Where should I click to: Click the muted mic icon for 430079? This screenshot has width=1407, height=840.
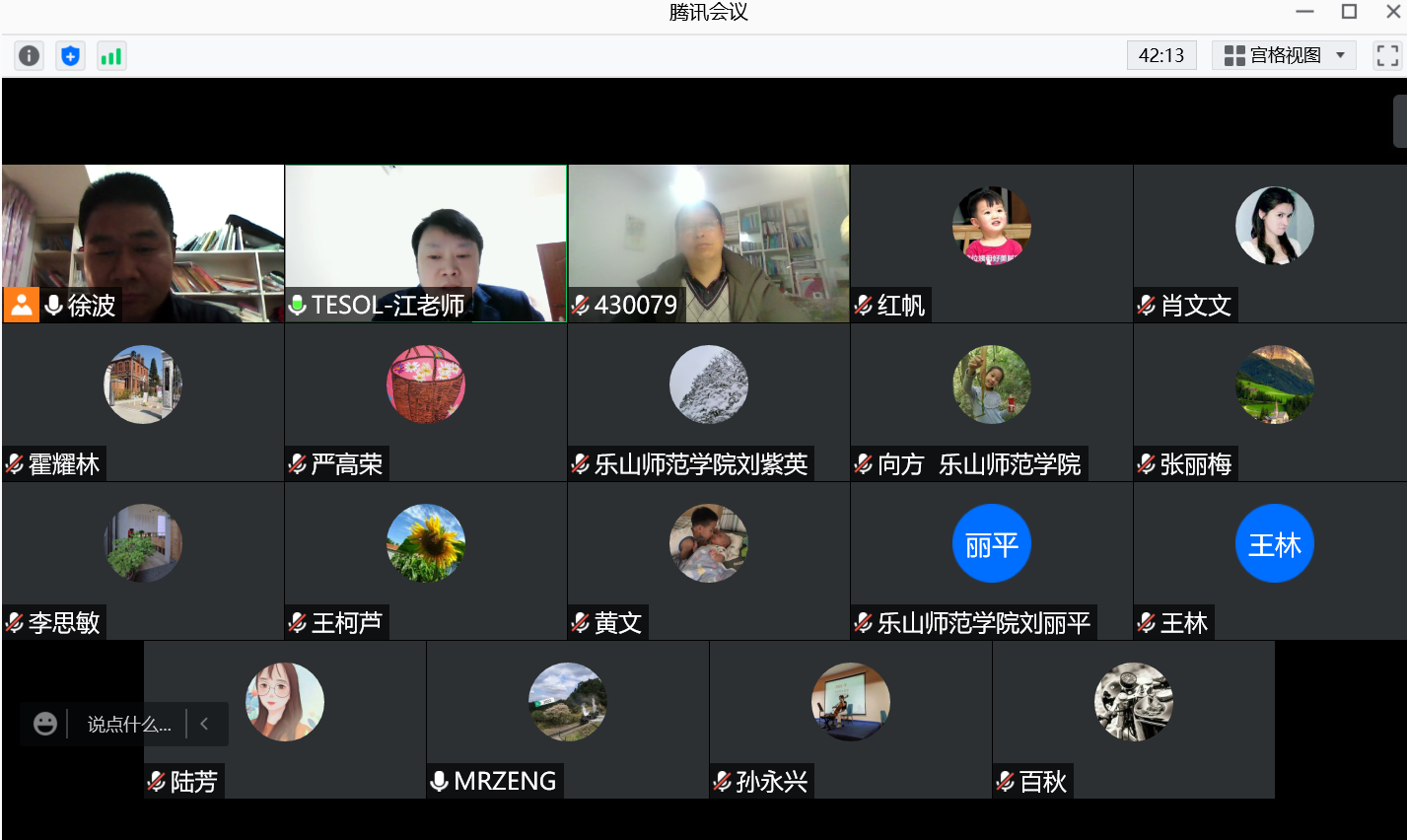point(581,306)
